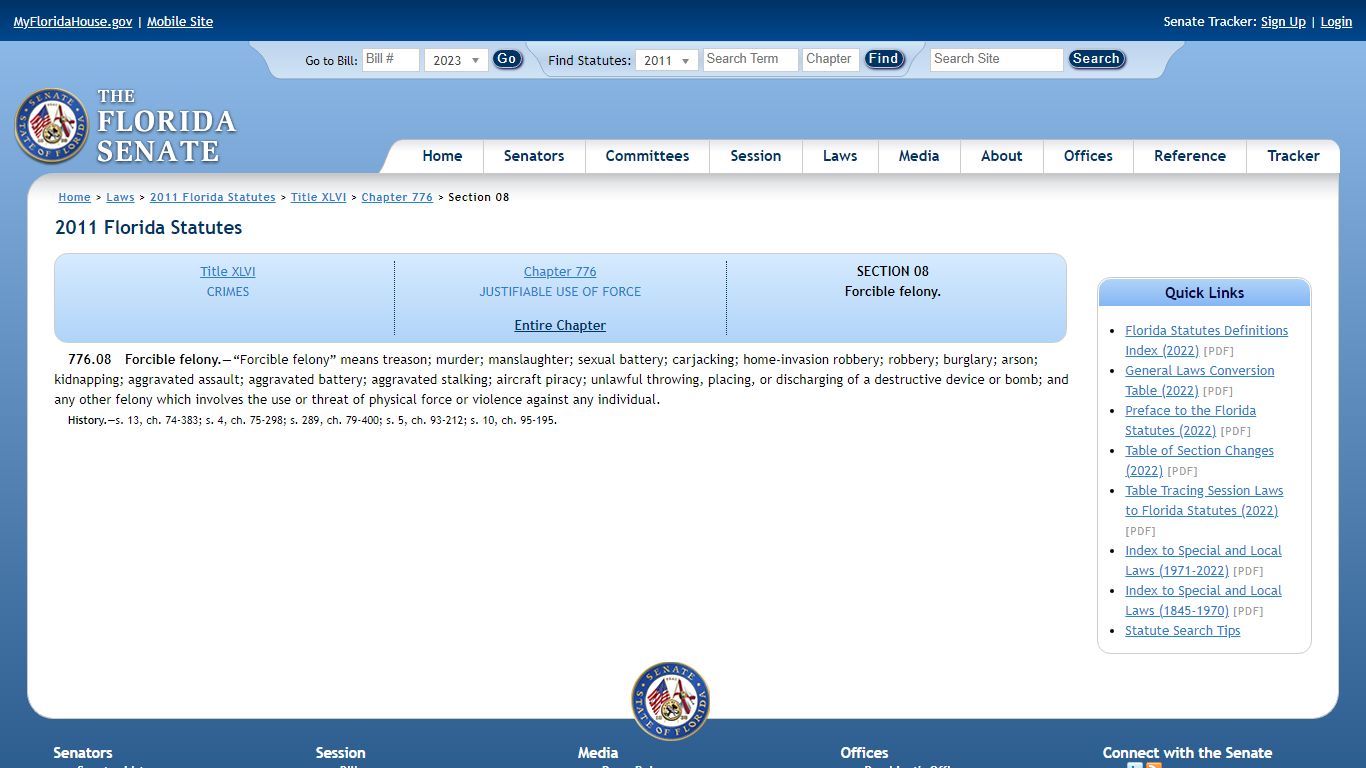Viewport: 1366px width, 768px height.
Task: Click Home in the breadcrumb trail
Action: tap(74, 197)
